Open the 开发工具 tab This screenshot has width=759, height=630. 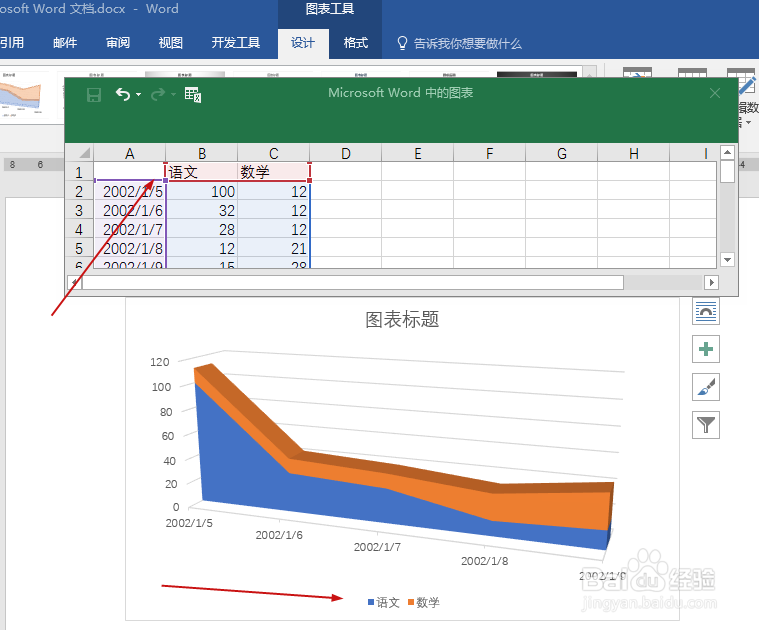[x=236, y=43]
